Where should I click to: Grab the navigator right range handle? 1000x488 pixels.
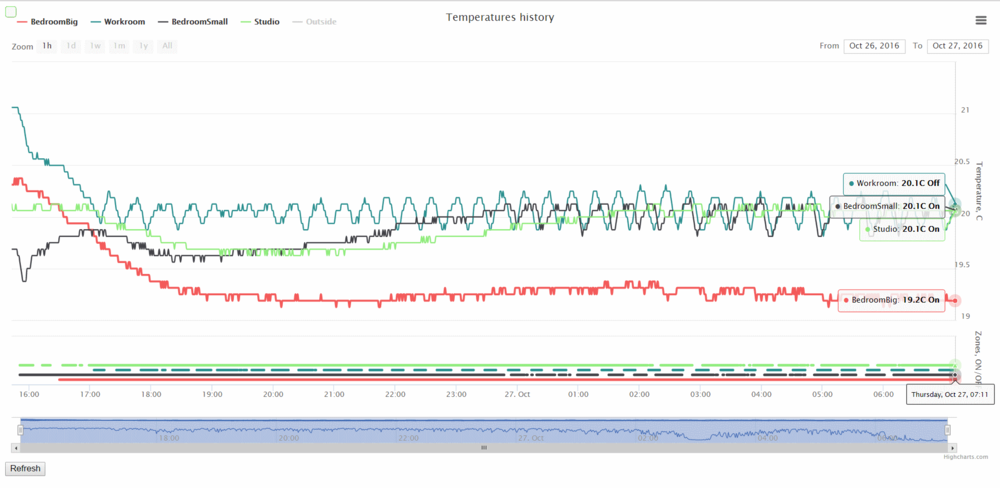tap(948, 431)
